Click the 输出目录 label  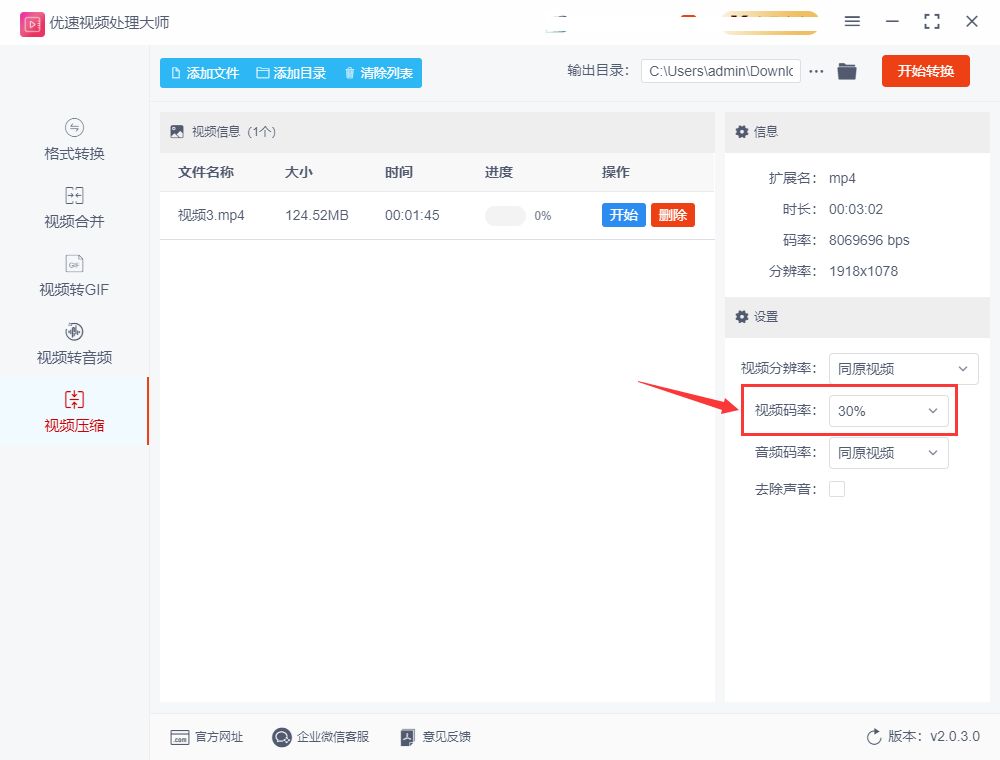[x=598, y=71]
